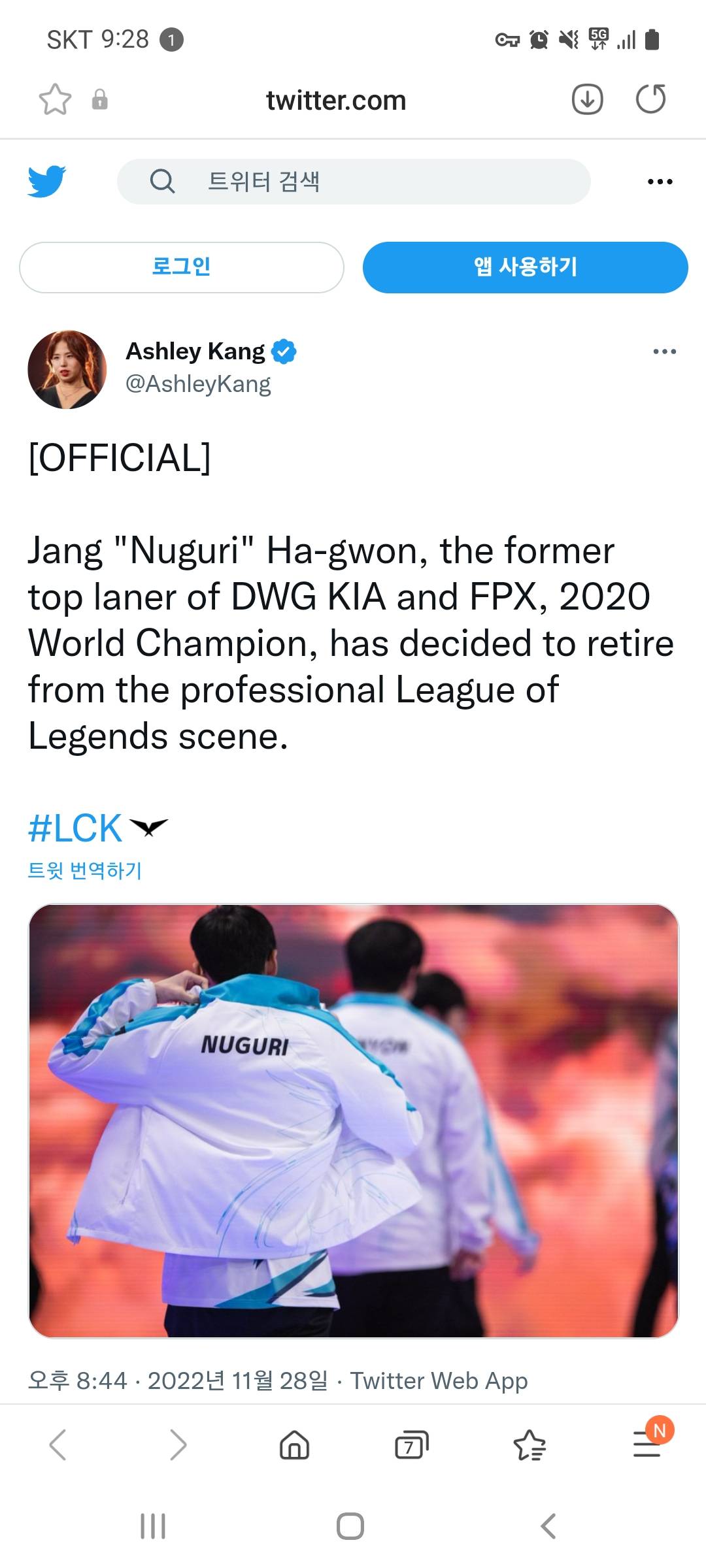The height and width of the screenshot is (1568, 706).
Task: Tap the Android recent apps button
Action: (153, 1526)
